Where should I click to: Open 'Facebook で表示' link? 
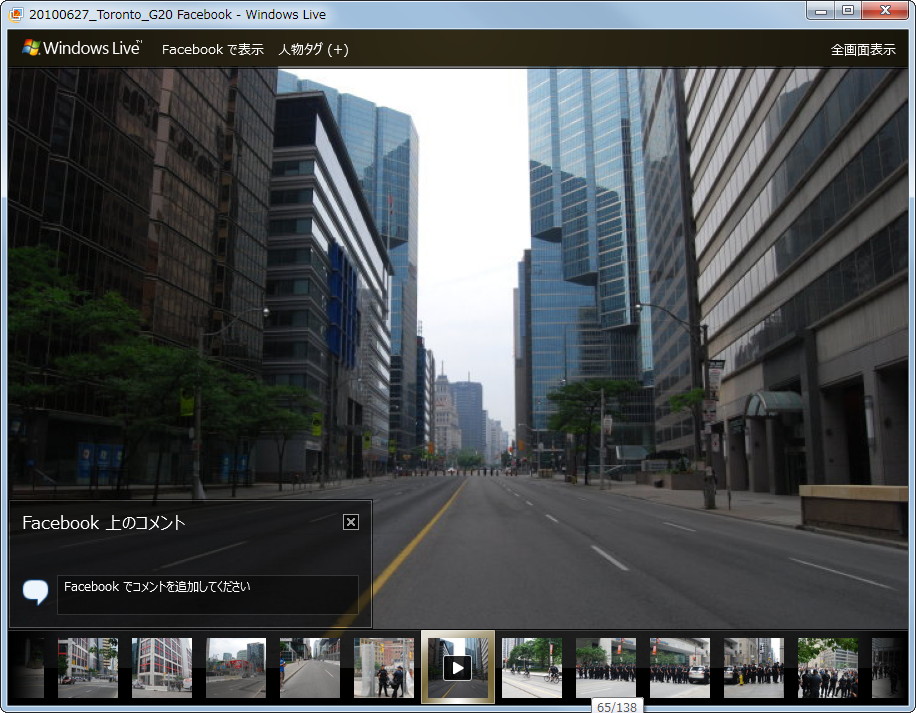coord(213,50)
